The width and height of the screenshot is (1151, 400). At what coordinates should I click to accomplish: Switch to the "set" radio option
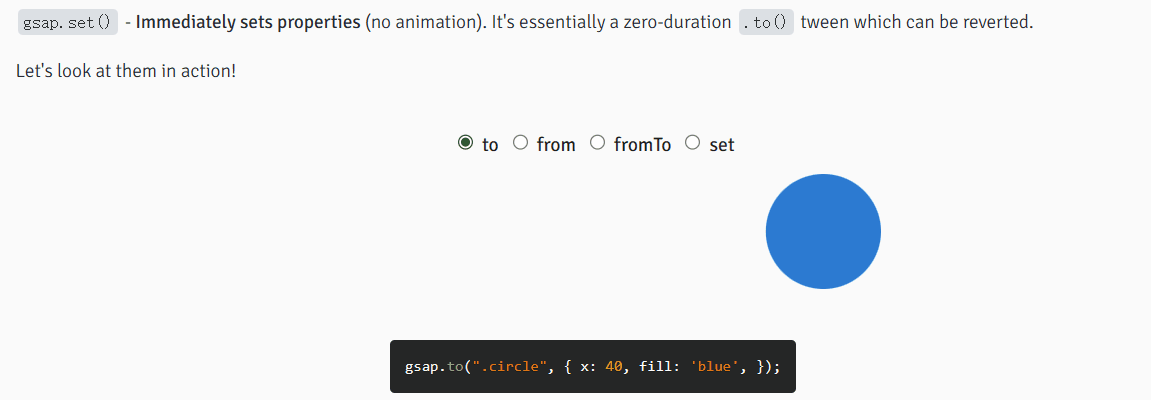692,143
